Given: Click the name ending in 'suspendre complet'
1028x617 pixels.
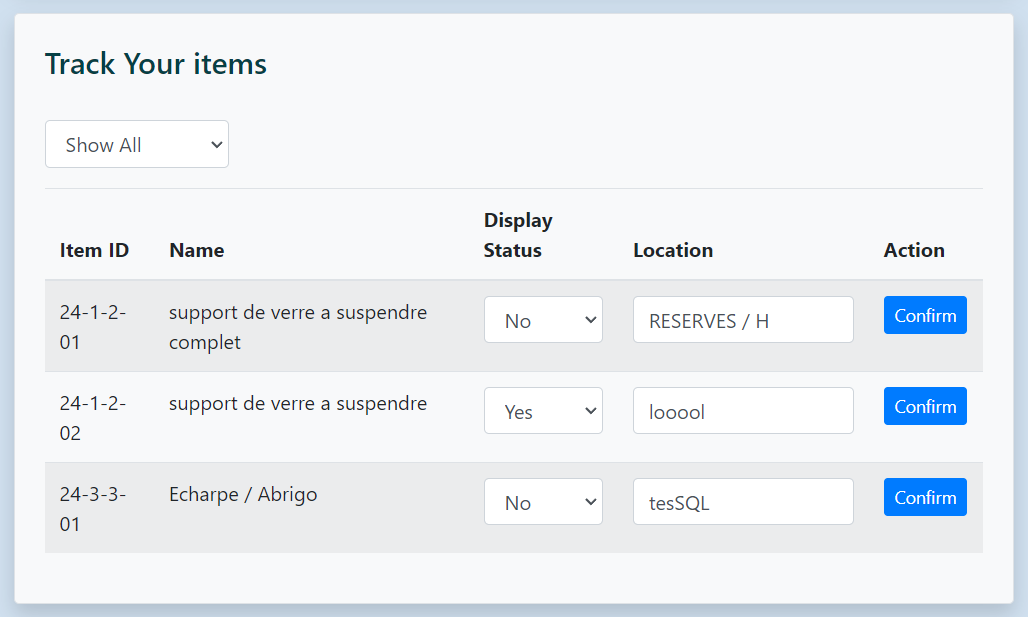Looking at the screenshot, I should 298,327.
